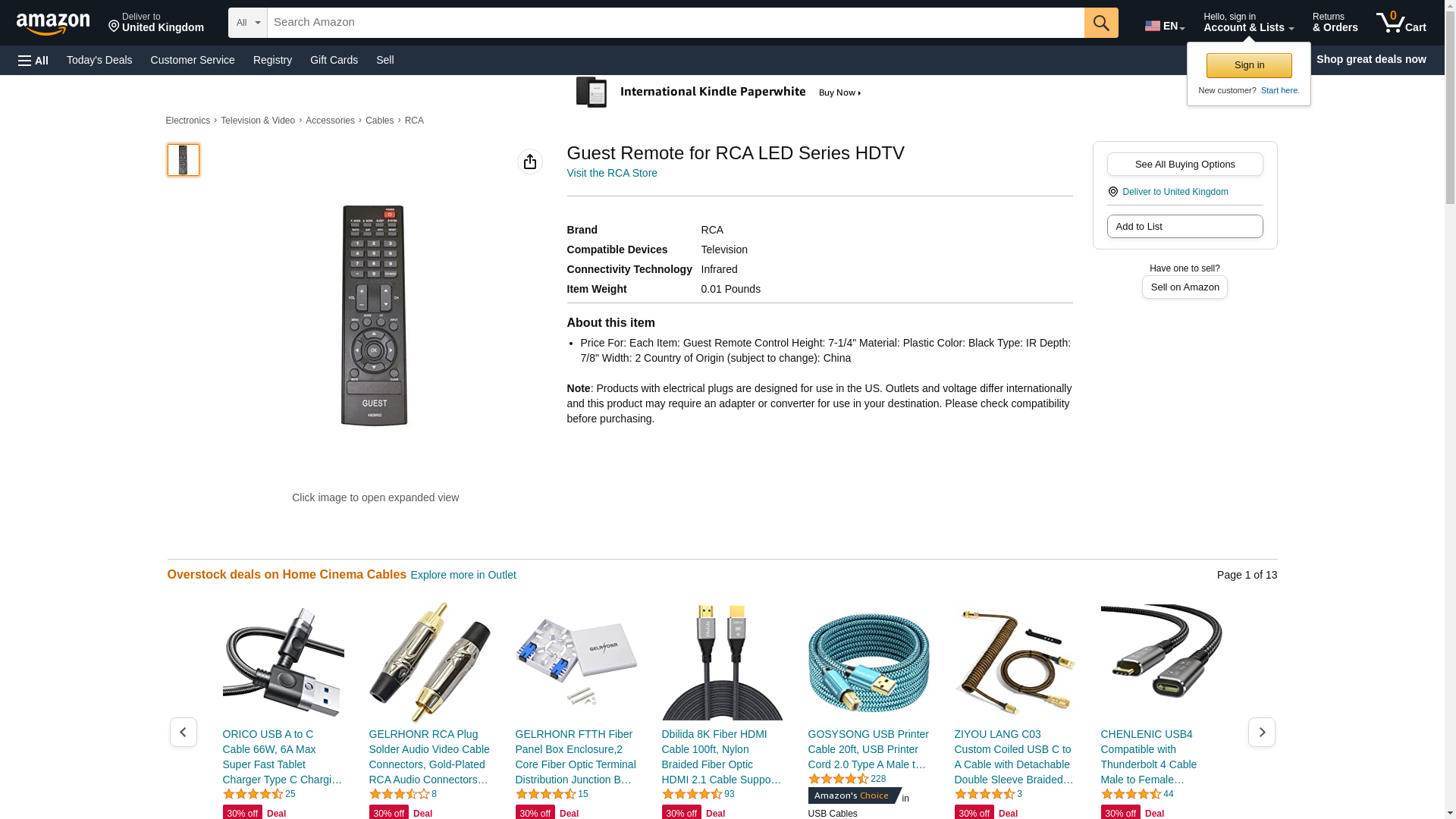This screenshot has width=1456, height=819.
Task: Open Gift Cards in navigation bar
Action: pyautogui.click(x=334, y=60)
